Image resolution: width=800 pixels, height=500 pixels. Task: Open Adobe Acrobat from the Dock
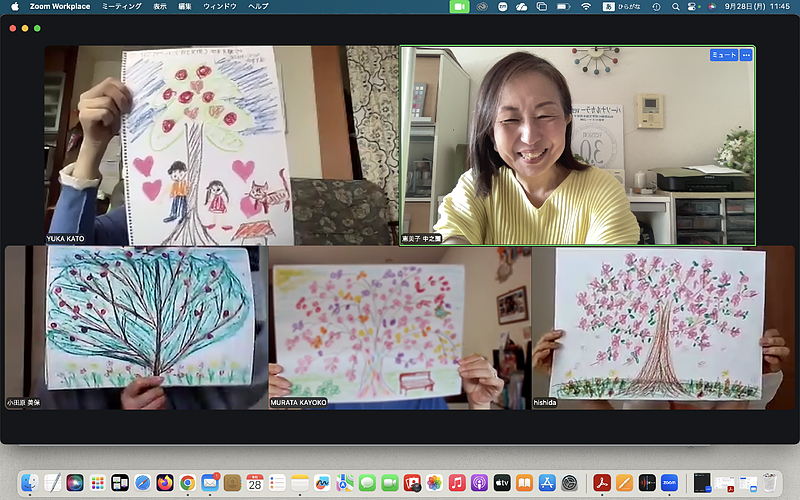click(x=602, y=482)
